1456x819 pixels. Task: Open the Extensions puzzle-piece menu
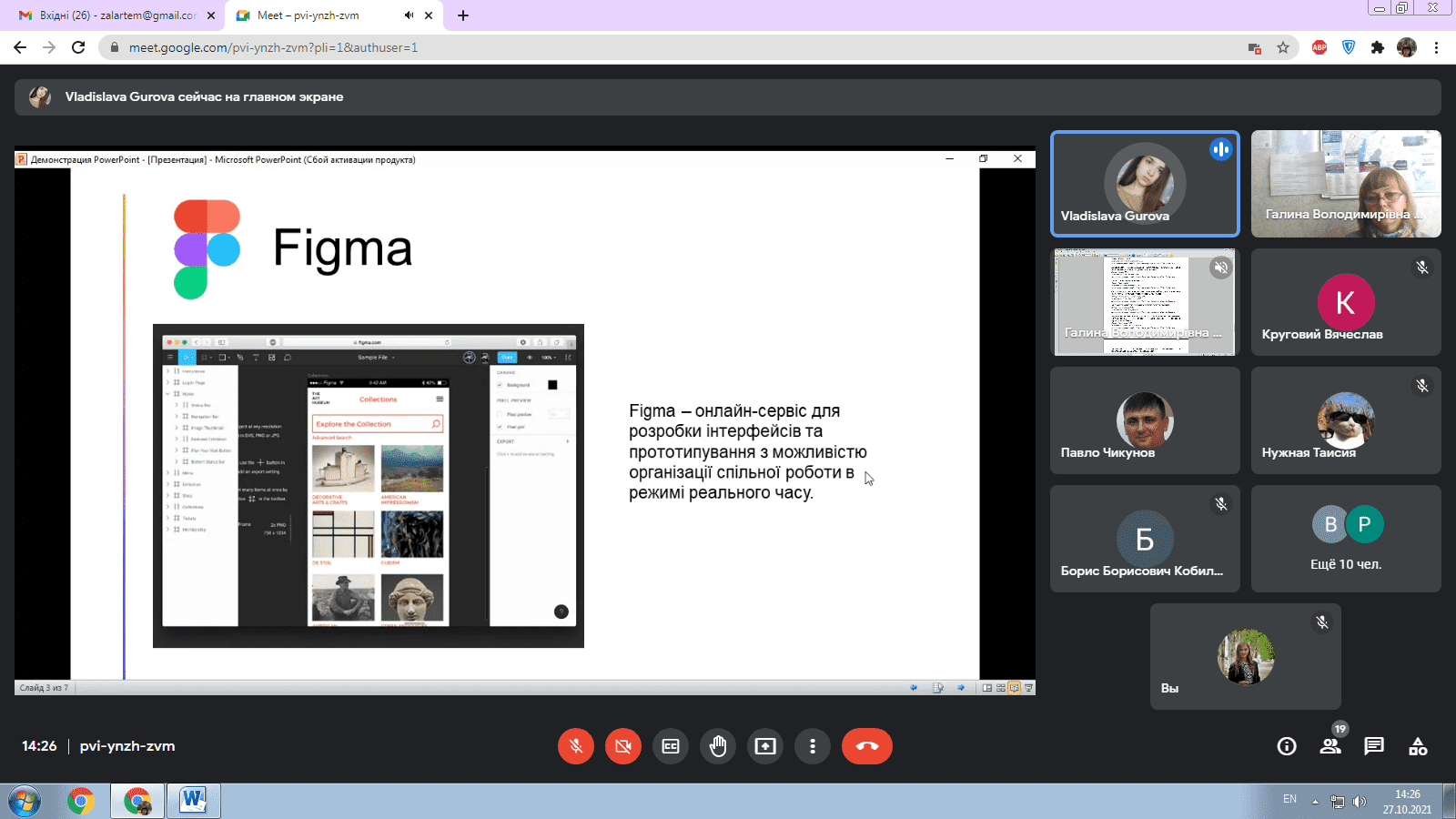(x=1378, y=47)
